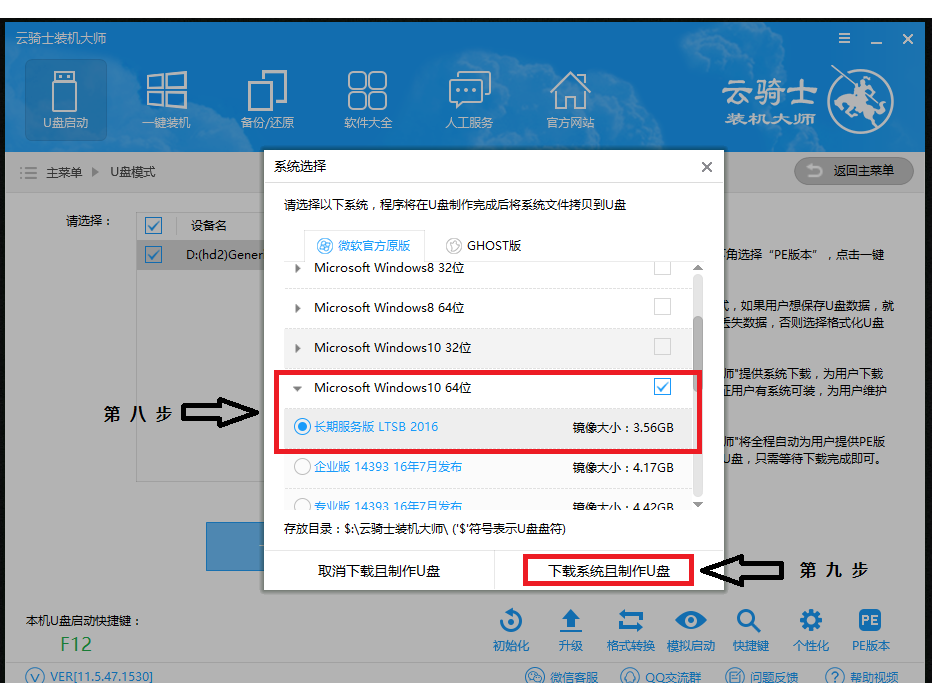Screen dimensions: 932x683
Task: Expand the Microsoft Windows8 64位 entry
Action: pyautogui.click(x=298, y=308)
